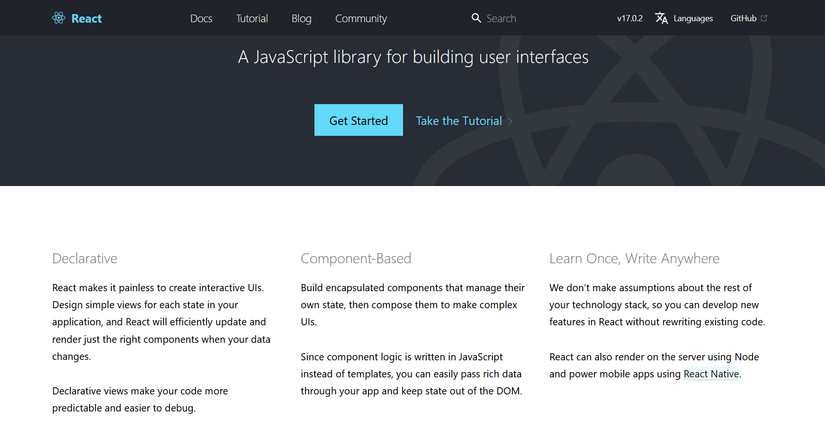Click the Component-Based heading
The image size is (825, 427).
(356, 258)
